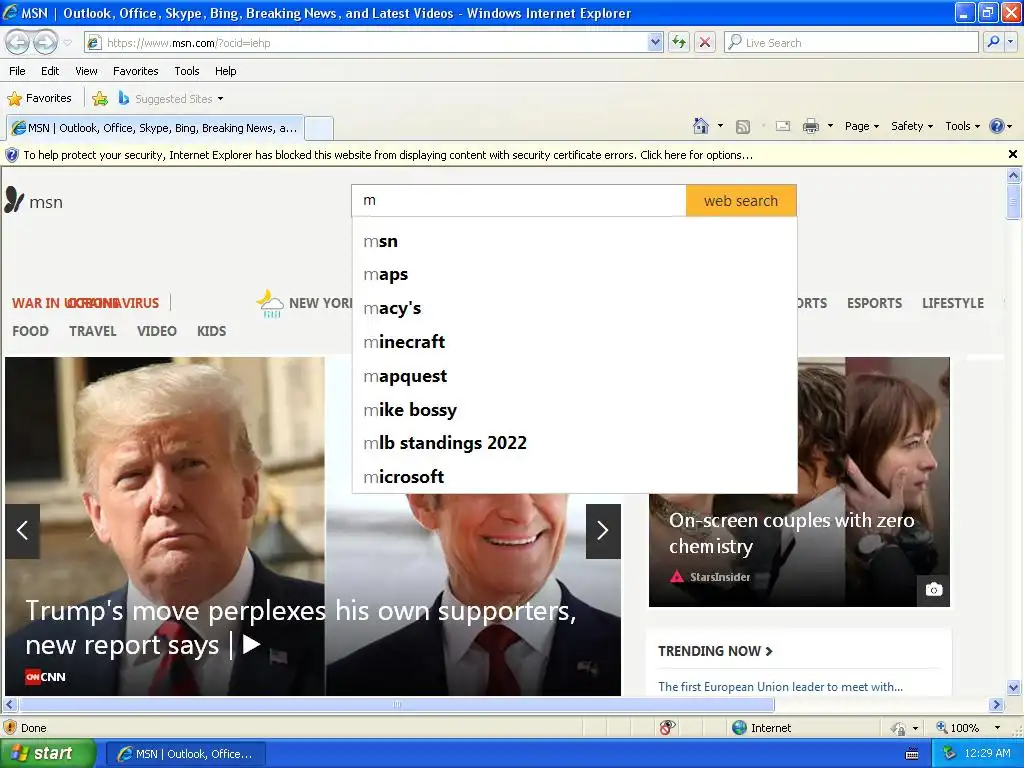The image size is (1024, 768).
Task: Open the Tools menu in menu bar
Action: click(x=187, y=71)
